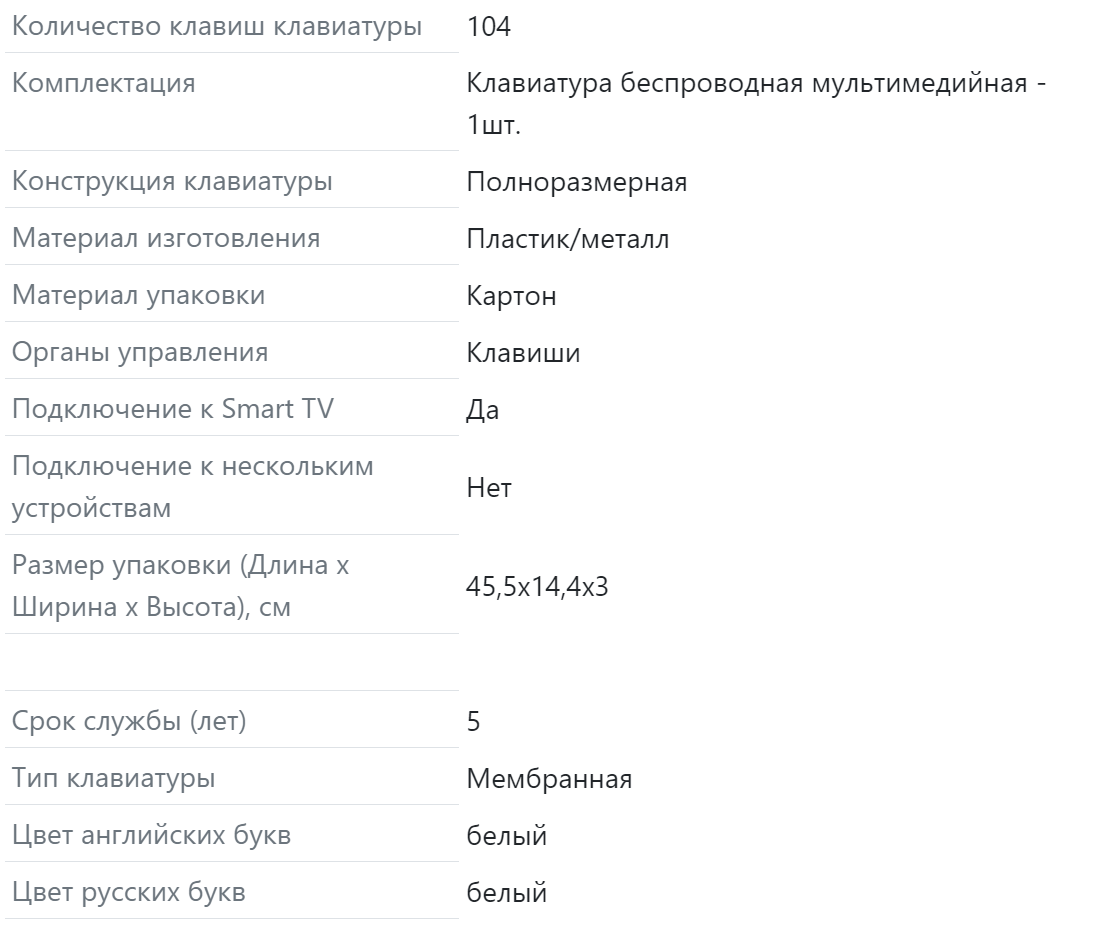Select the 'Комплектация' row label
The width and height of the screenshot is (1093, 949).
click(103, 83)
